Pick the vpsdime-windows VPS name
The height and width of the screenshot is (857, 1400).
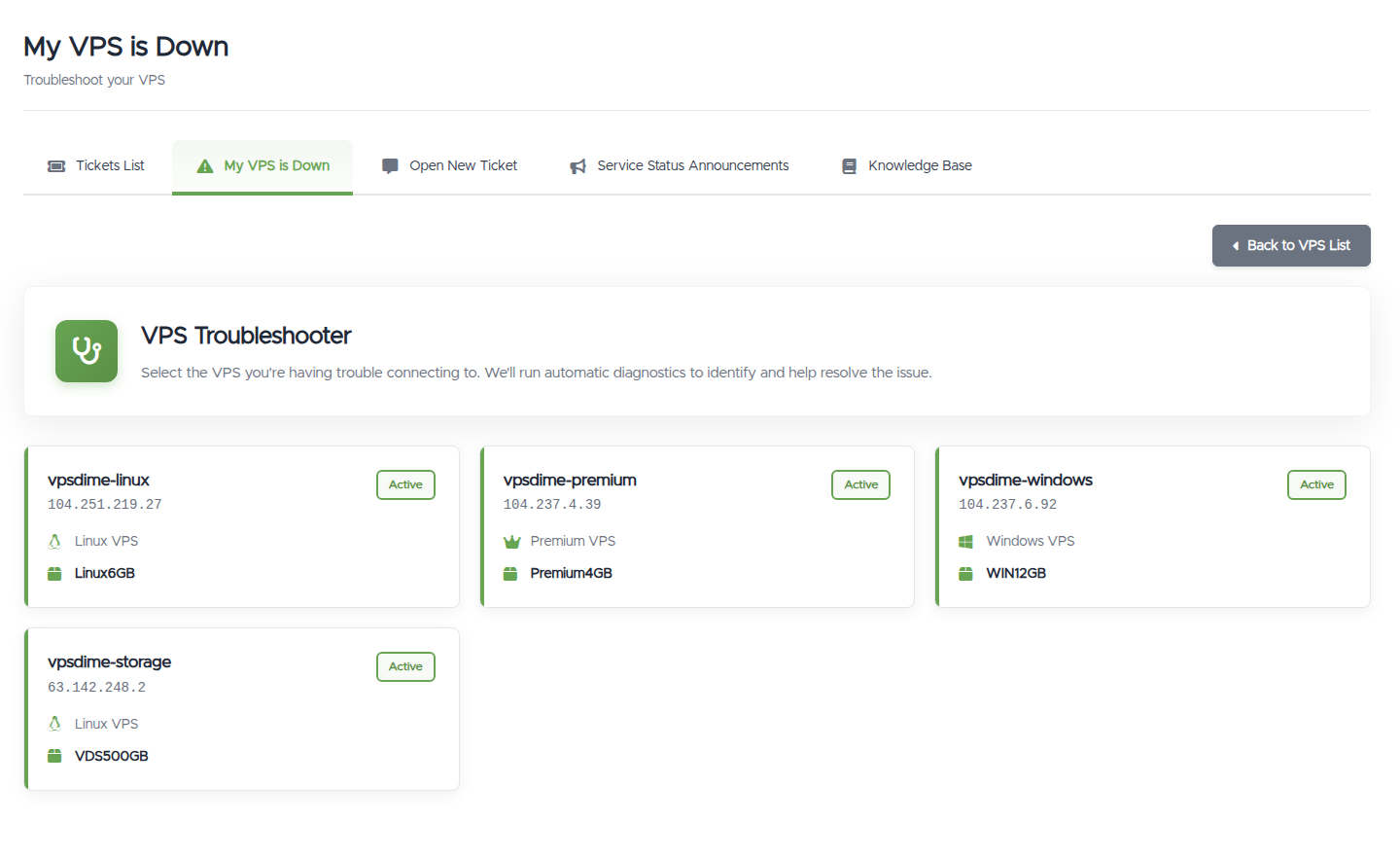(x=1026, y=480)
